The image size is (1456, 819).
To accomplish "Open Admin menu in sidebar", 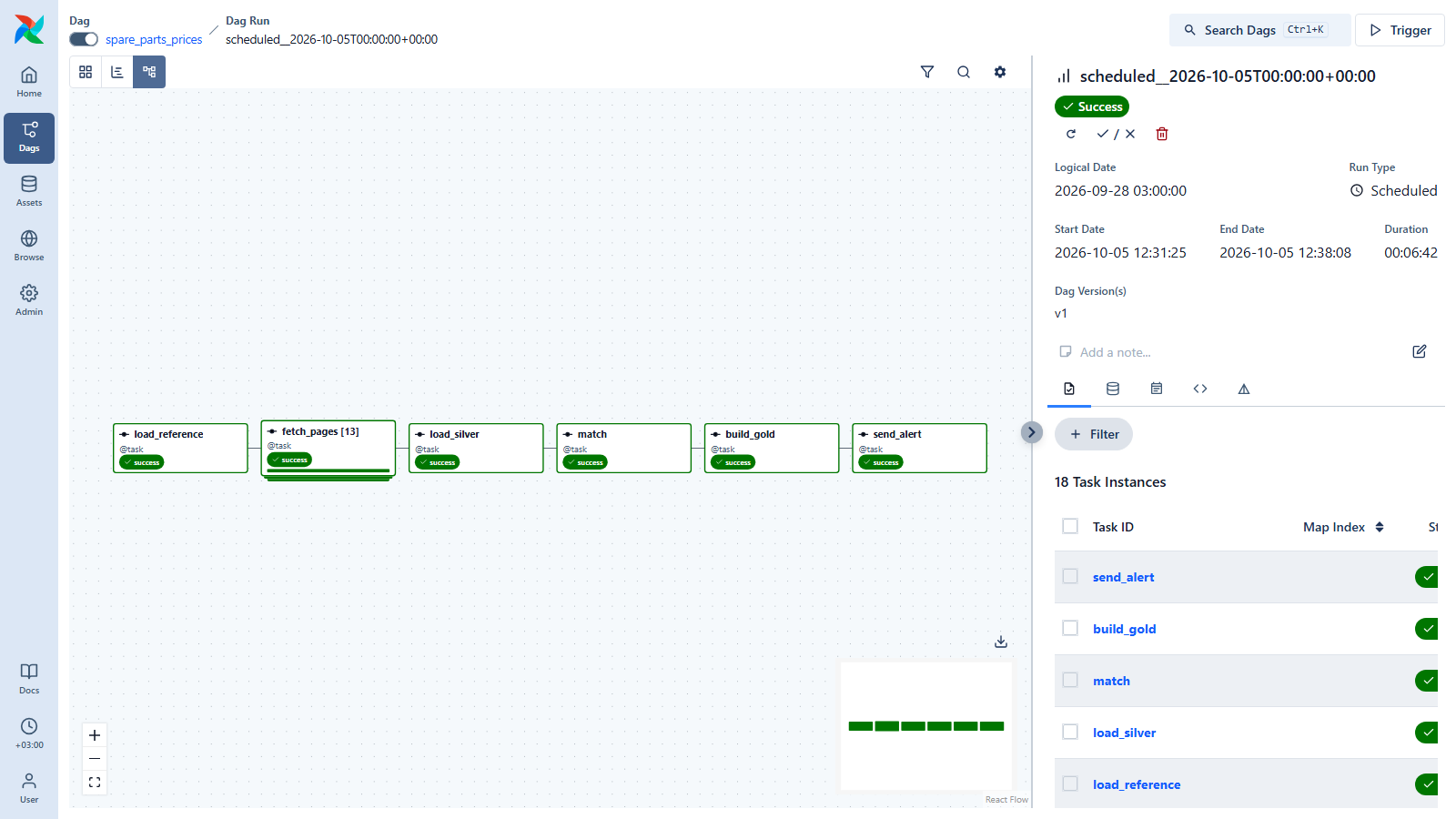I will 29,301.
